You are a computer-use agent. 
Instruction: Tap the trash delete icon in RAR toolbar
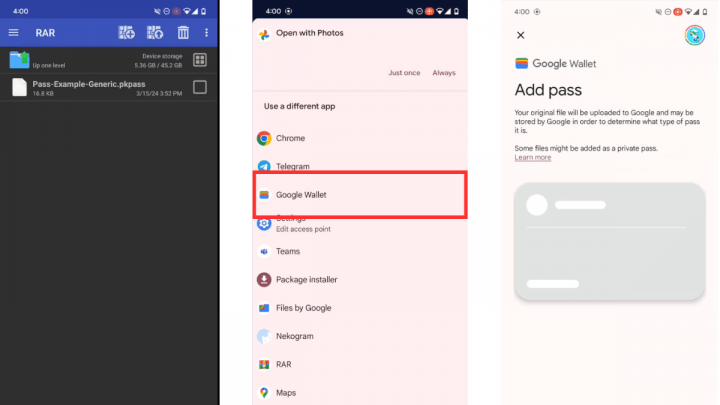[183, 33]
